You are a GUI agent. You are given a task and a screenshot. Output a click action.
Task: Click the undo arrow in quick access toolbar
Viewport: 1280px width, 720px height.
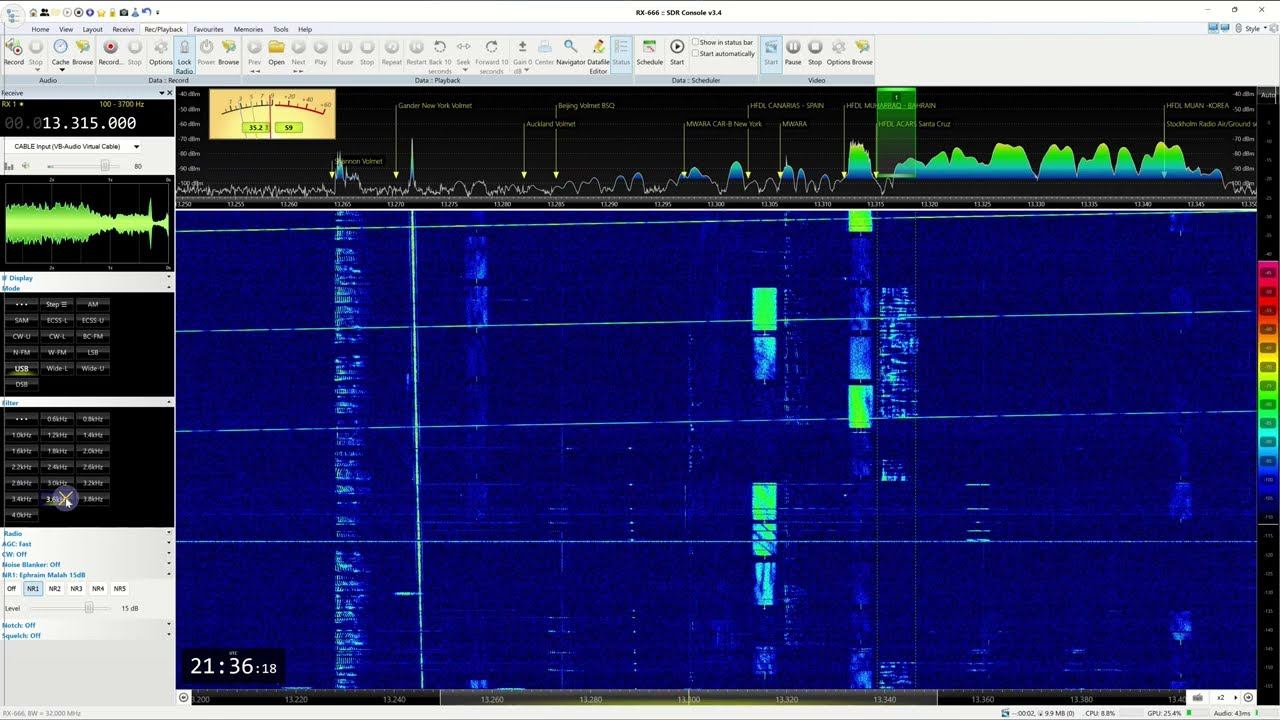(146, 12)
